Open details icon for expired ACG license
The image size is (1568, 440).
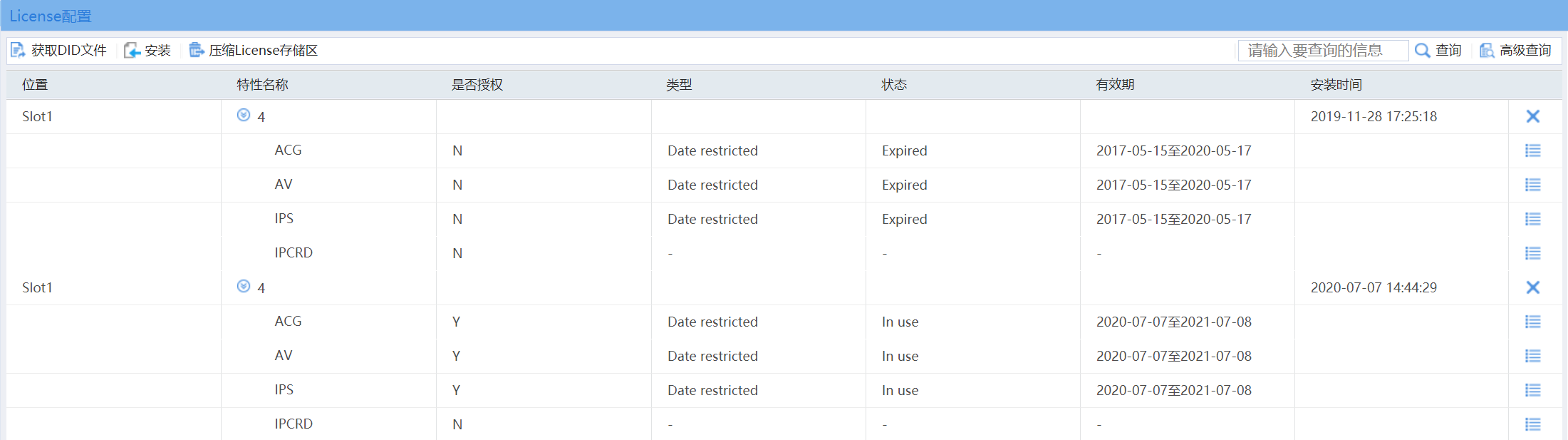(x=1532, y=150)
